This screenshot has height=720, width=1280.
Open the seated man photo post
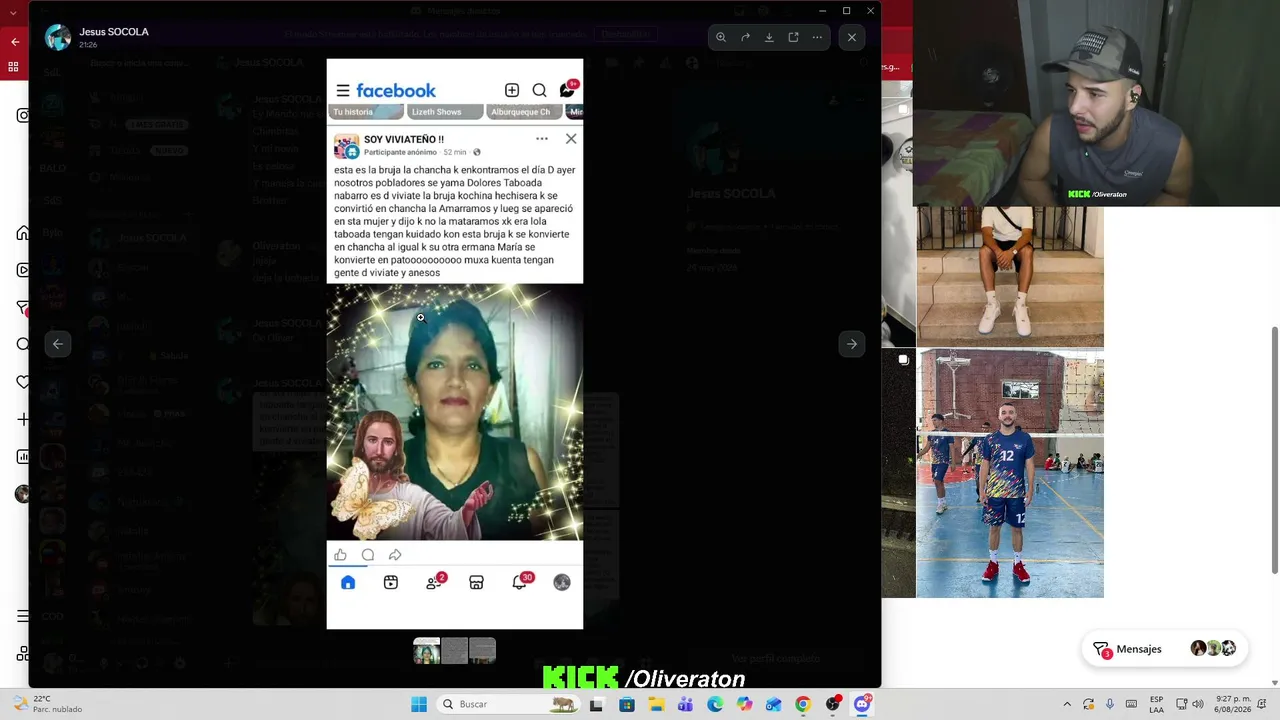click(x=1010, y=276)
